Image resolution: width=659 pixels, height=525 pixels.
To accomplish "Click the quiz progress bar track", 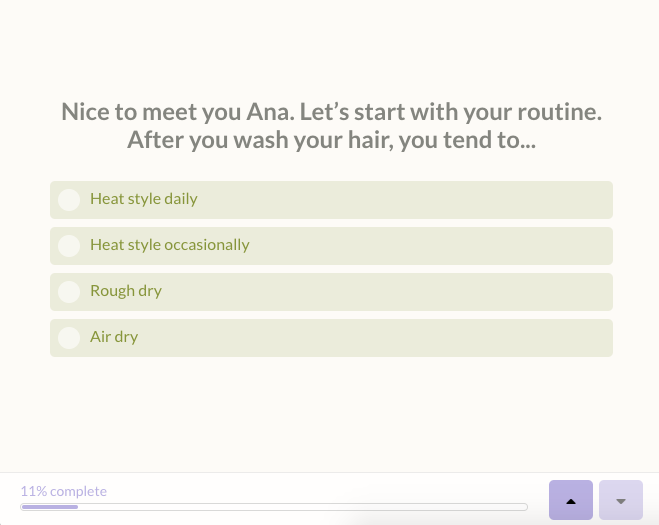I will 274,507.
